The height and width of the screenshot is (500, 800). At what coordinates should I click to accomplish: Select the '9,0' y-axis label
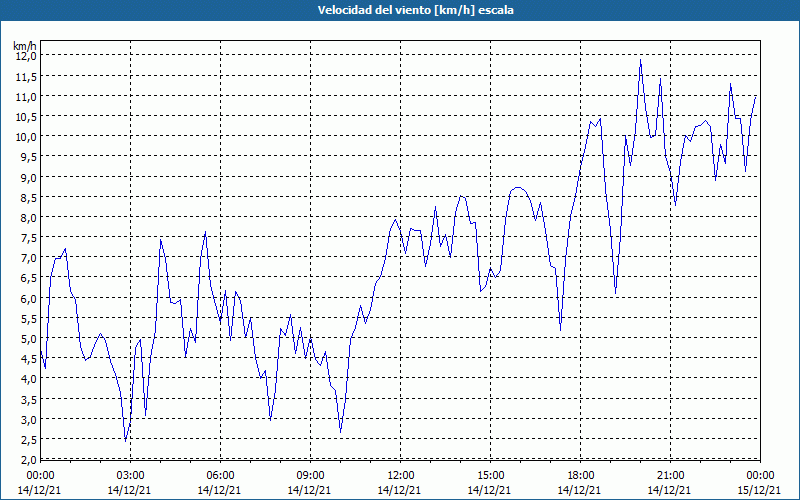[x=29, y=177]
